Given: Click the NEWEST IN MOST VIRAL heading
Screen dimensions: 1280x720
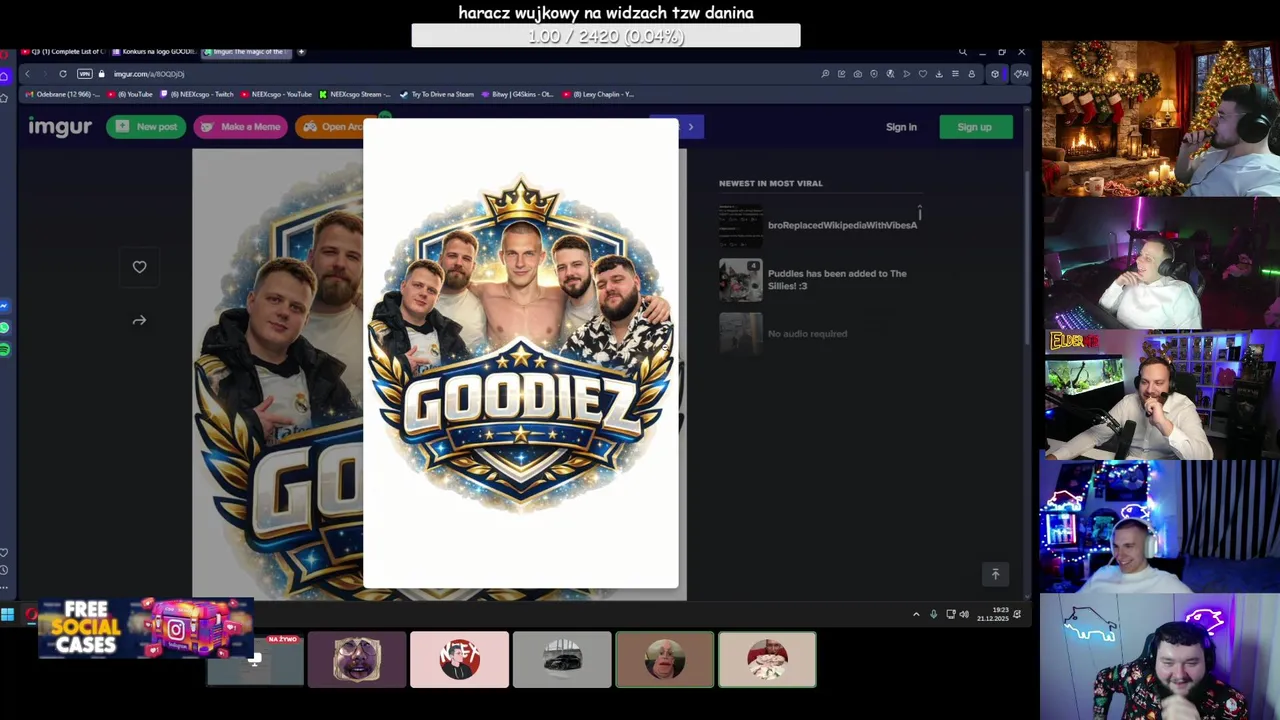Looking at the screenshot, I should tap(771, 183).
